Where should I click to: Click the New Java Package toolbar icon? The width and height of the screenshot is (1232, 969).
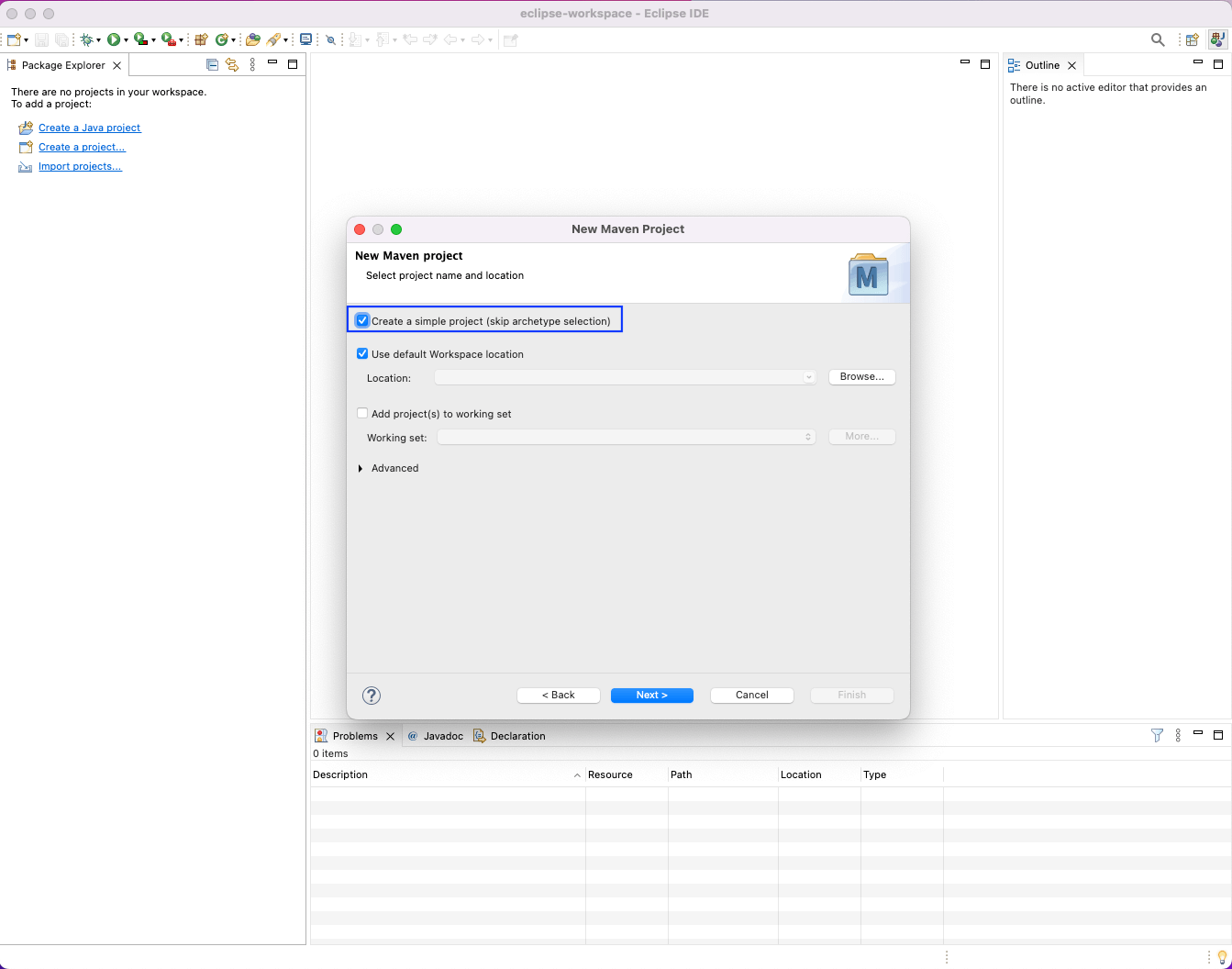click(x=201, y=39)
